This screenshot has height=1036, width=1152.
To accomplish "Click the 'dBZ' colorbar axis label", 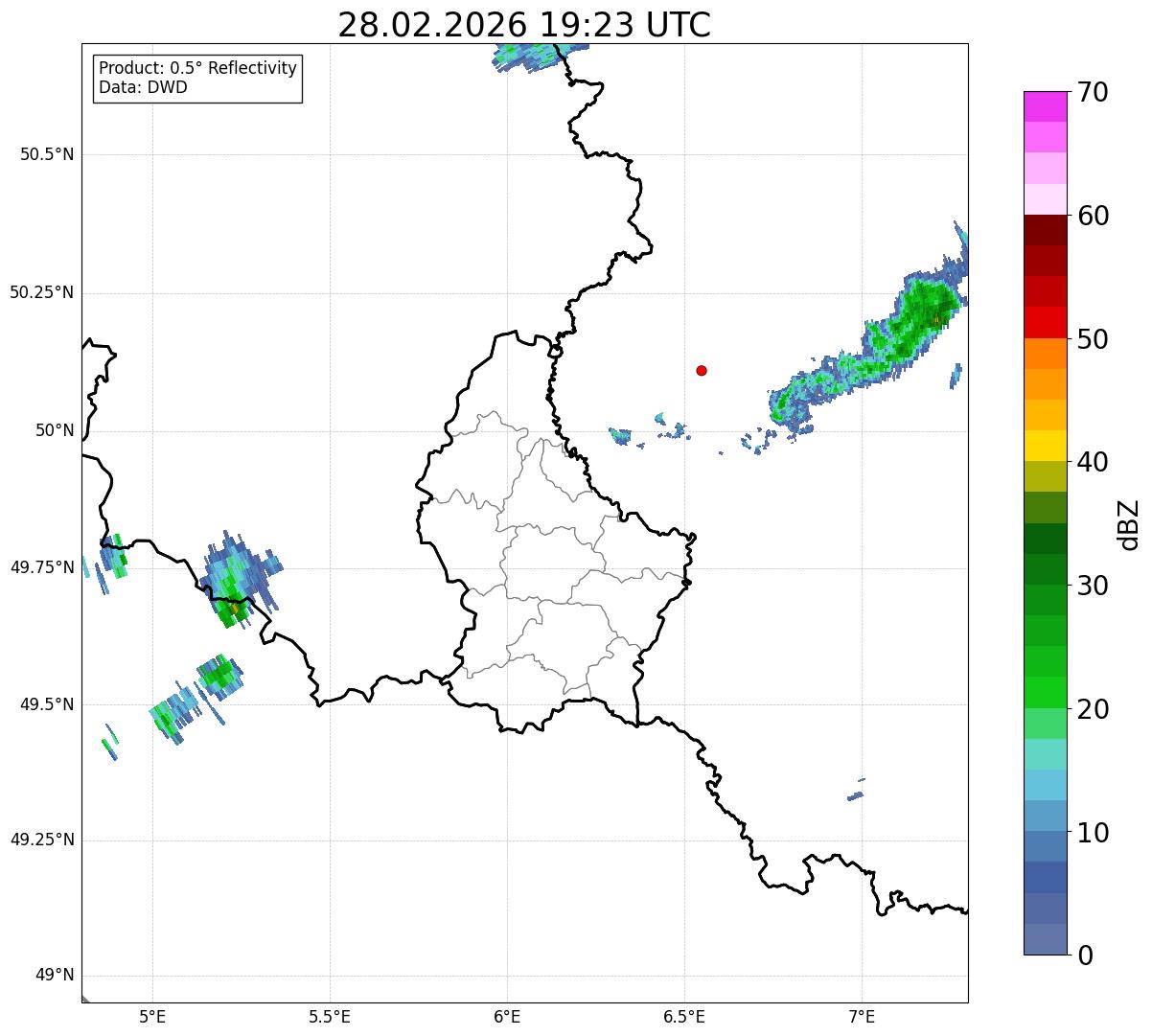I will (x=1129, y=523).
